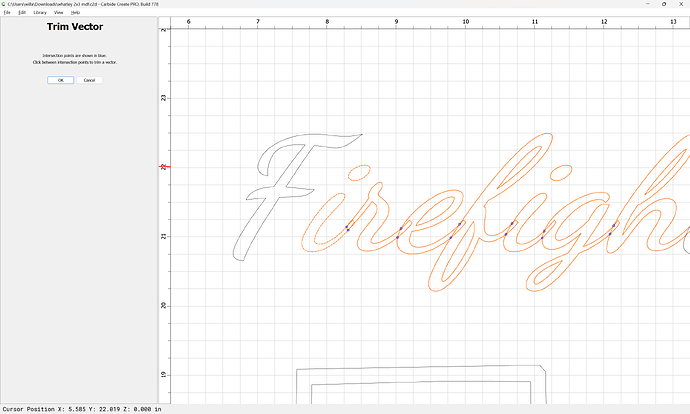Open the Help menu
This screenshot has height=414, width=690.
74,12
